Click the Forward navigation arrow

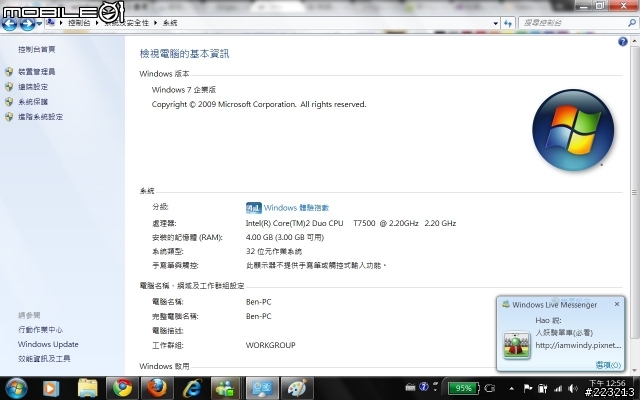(x=27, y=24)
